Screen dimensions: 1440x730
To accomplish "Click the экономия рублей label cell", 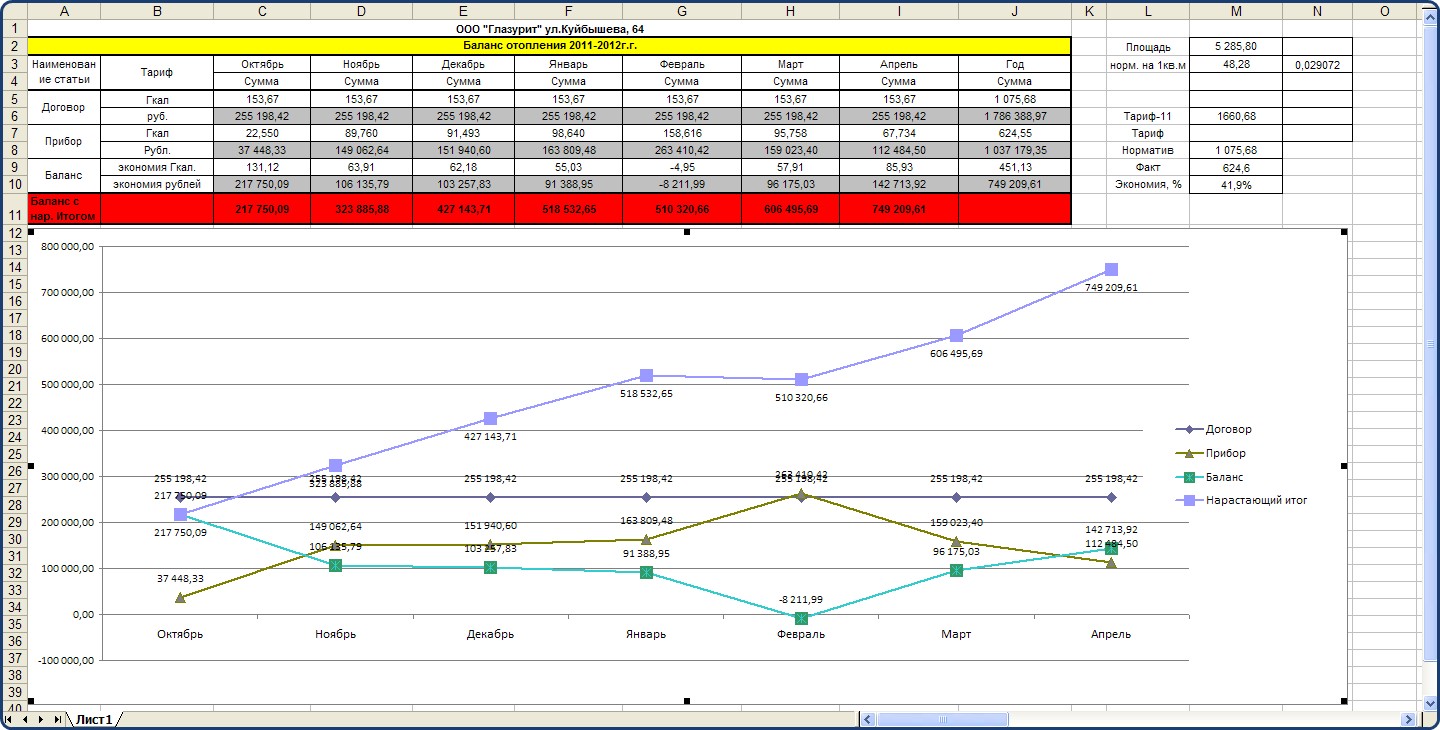I will (x=157, y=184).
